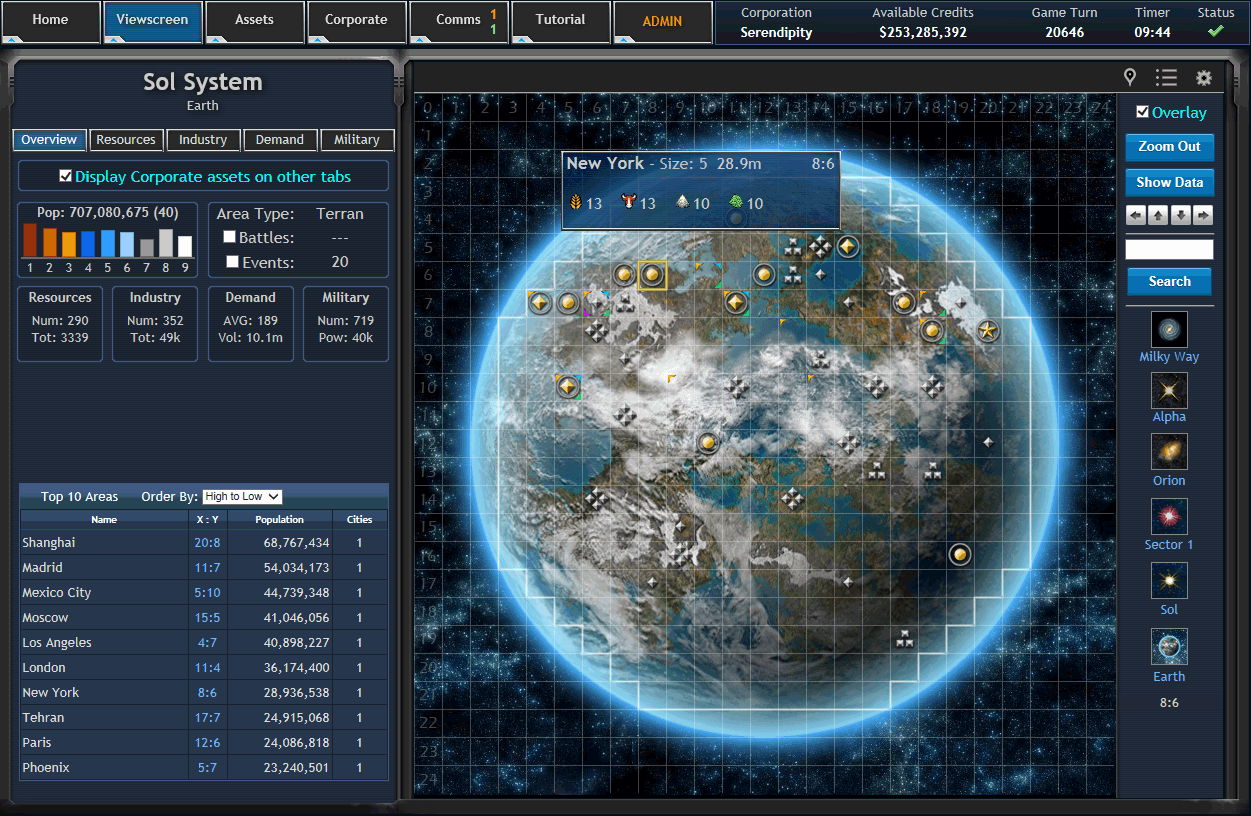Expand the Comms menu tab

459,22
